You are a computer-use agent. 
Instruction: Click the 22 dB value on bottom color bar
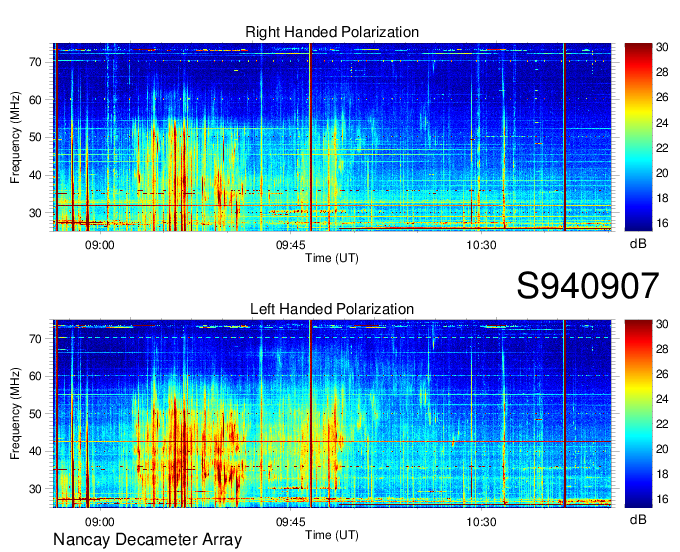[662, 424]
